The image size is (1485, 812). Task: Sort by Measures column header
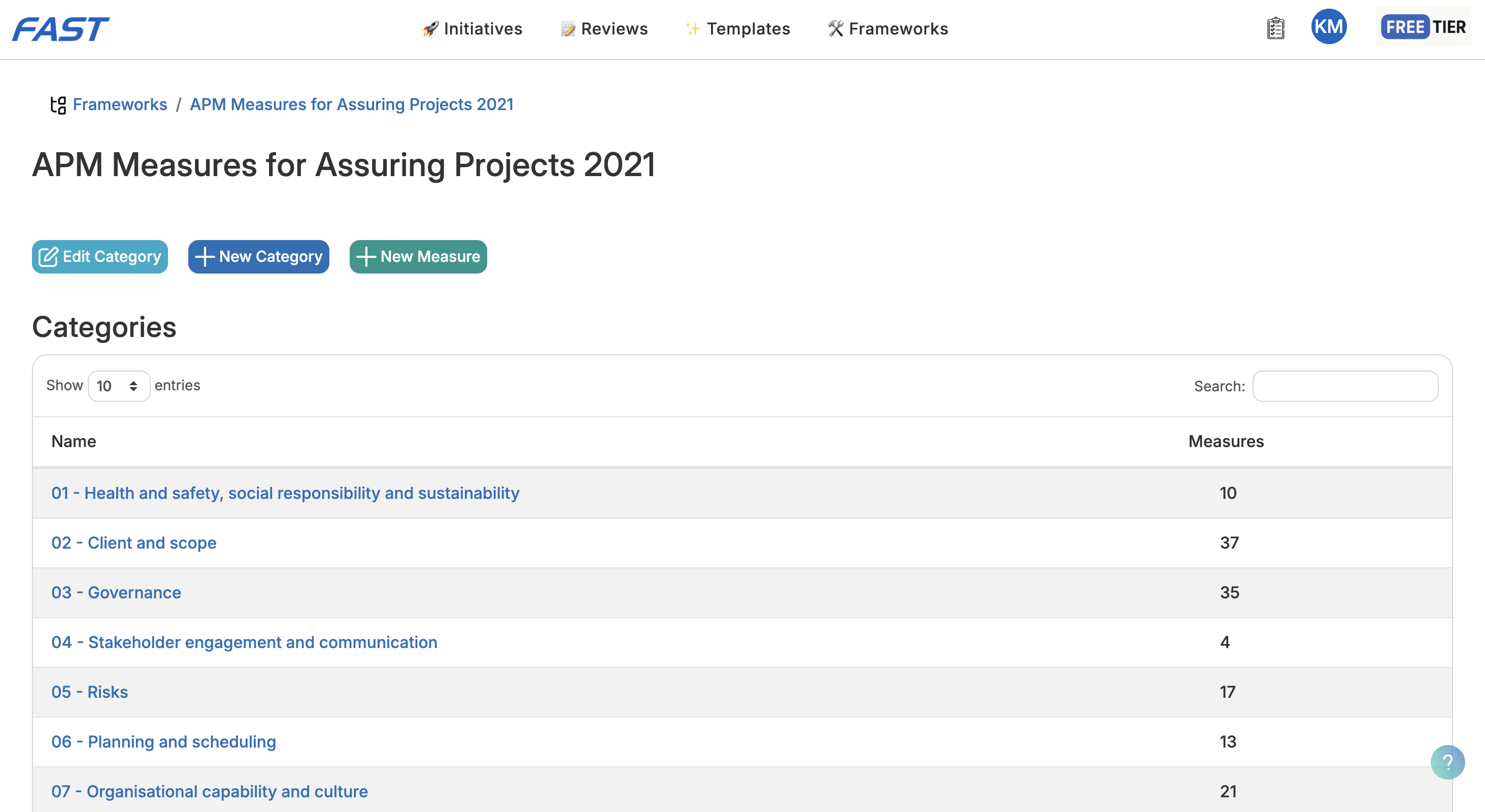pos(1226,442)
